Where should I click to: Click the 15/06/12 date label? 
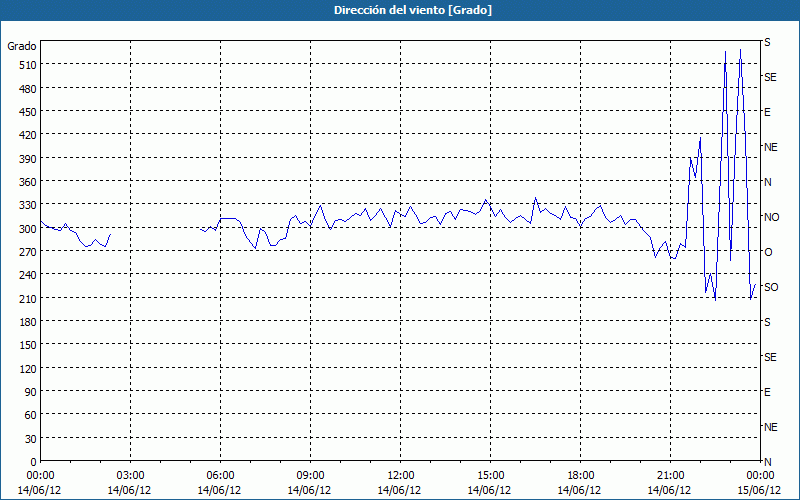point(760,490)
